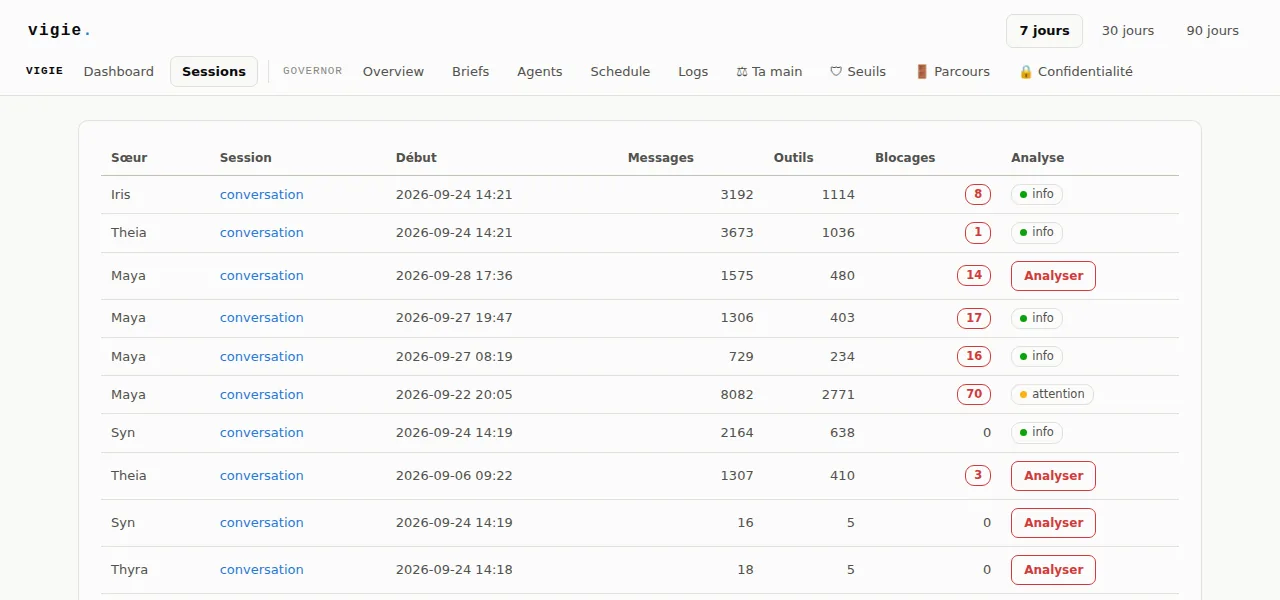Open Maya conversation started 2026-09-27 08:19
The image size is (1280, 600).
click(x=262, y=357)
